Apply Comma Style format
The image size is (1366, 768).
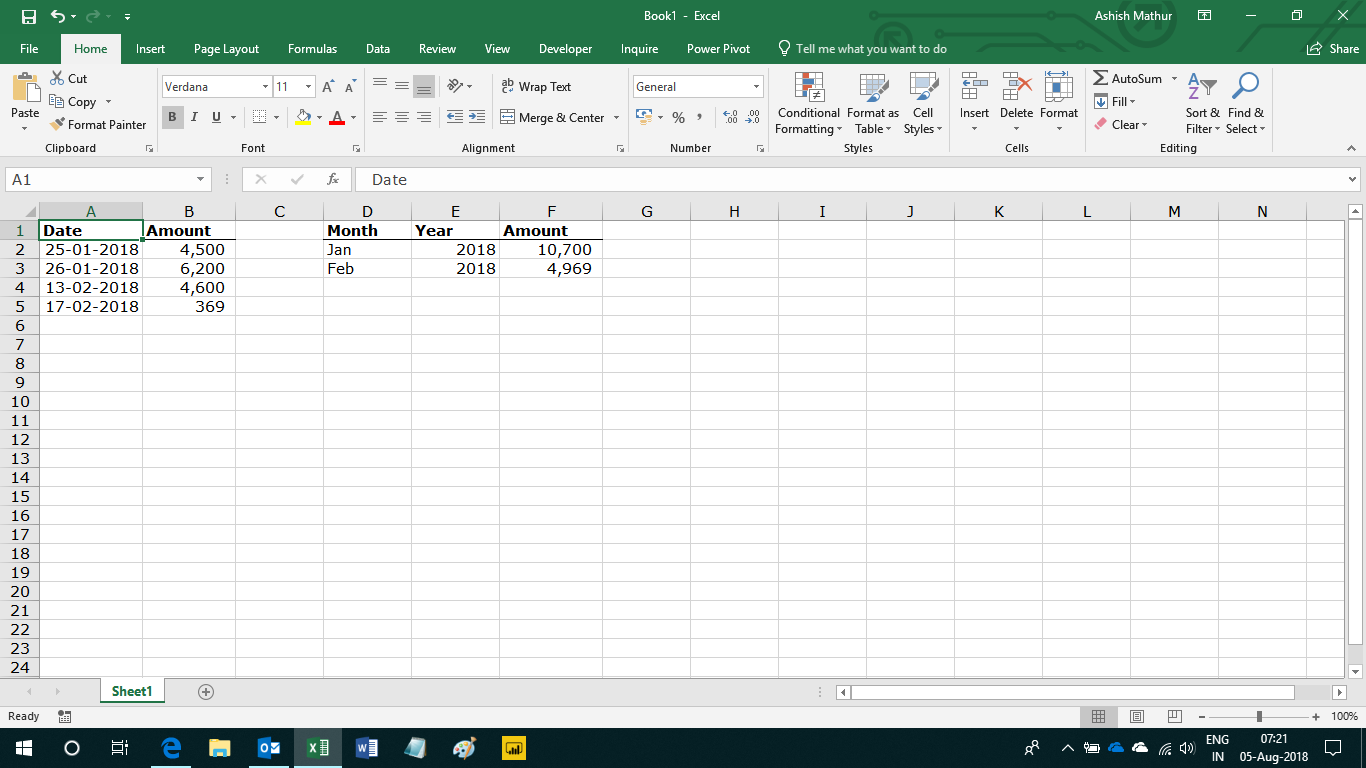click(699, 118)
